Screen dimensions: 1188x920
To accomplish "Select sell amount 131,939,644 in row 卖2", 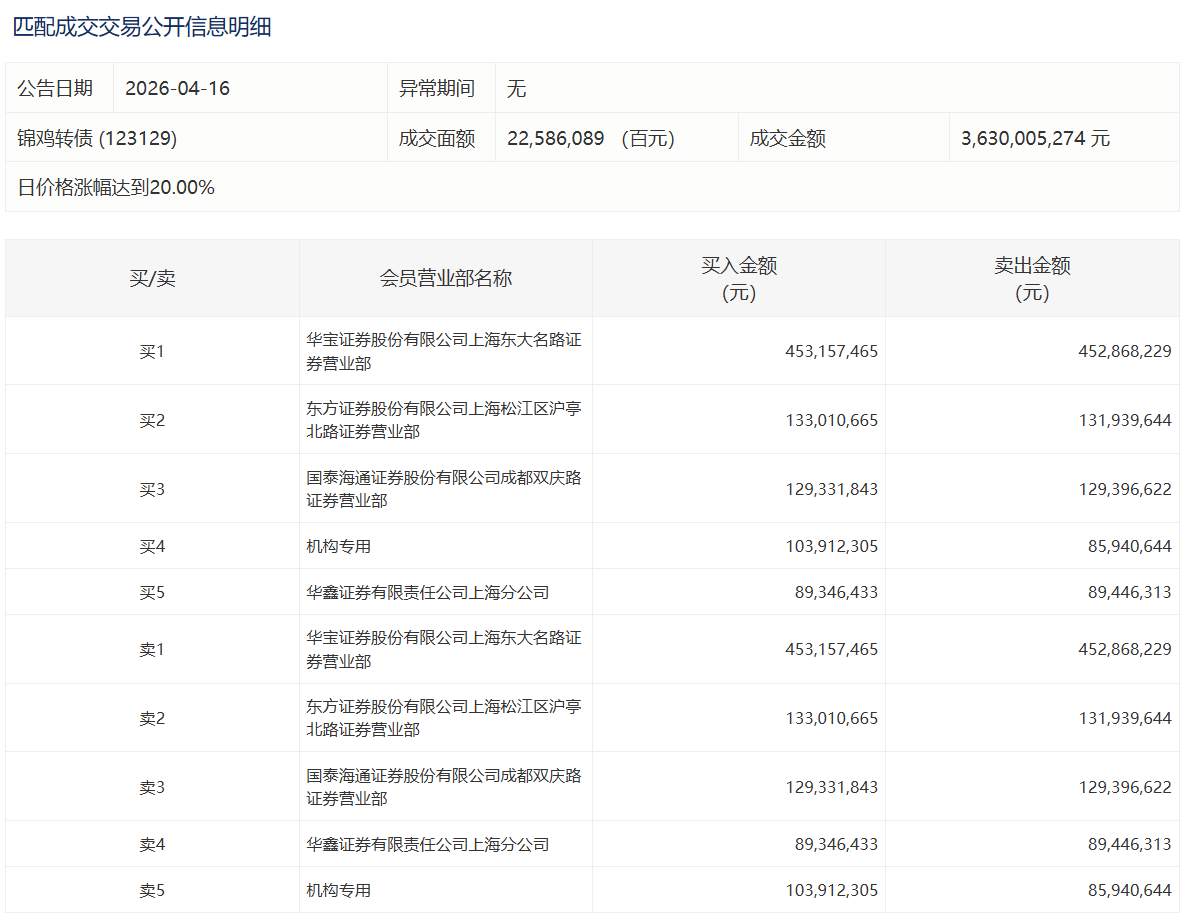I will 1125,718.
